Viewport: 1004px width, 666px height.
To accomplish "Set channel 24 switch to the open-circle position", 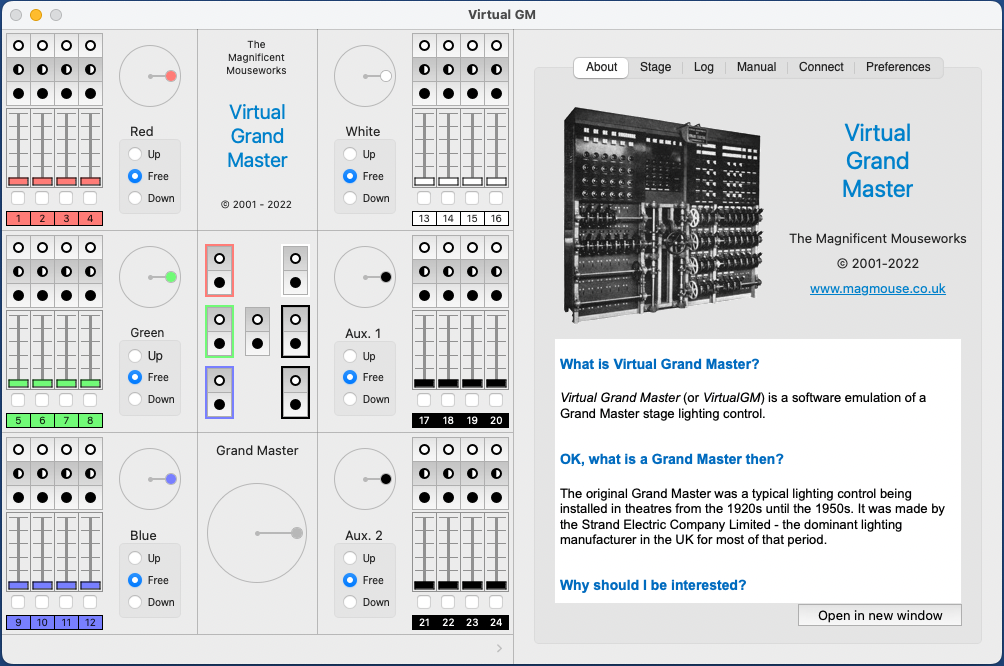I will coord(497,449).
